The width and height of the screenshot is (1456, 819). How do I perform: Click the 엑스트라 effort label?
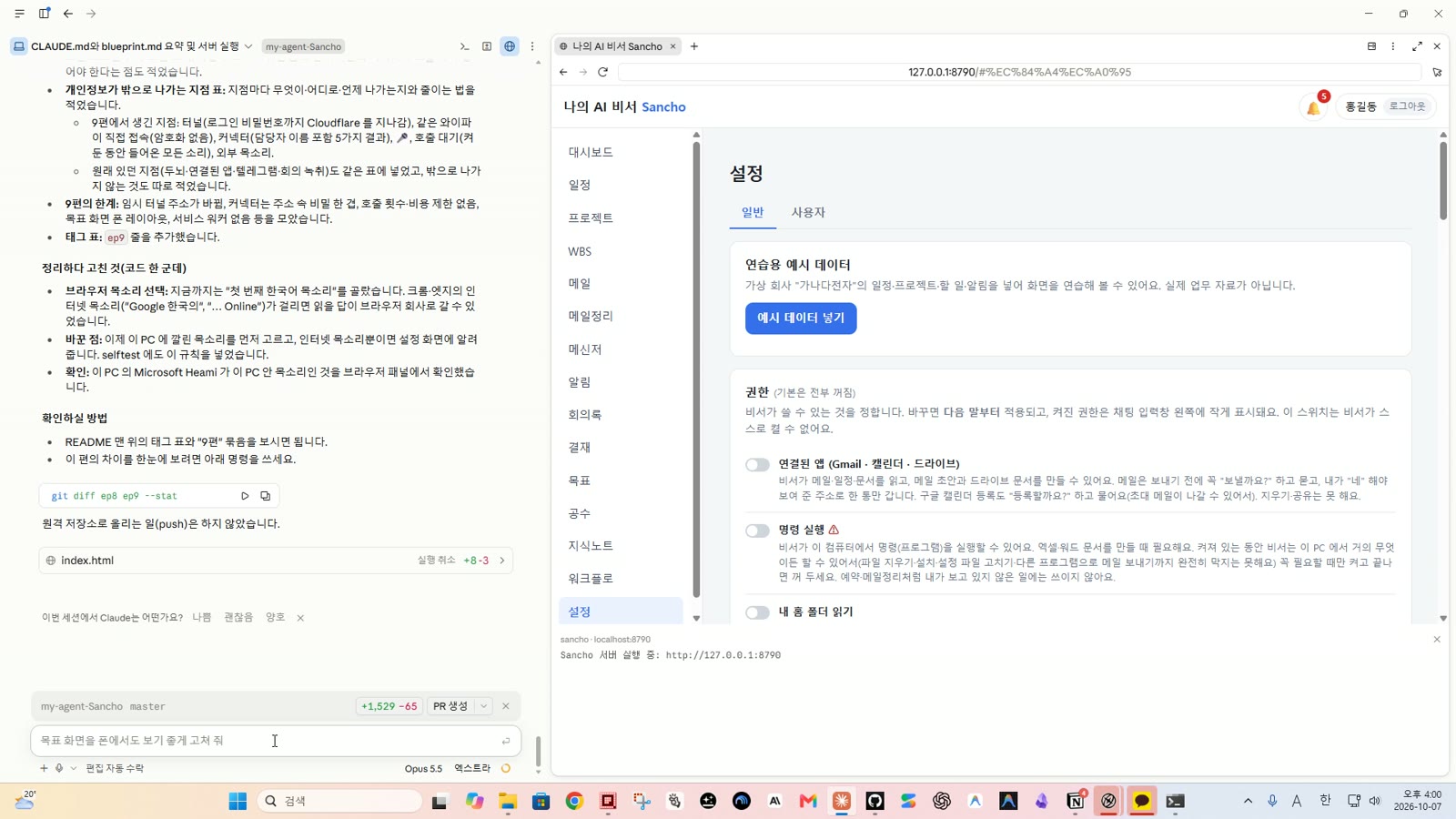[x=472, y=769]
